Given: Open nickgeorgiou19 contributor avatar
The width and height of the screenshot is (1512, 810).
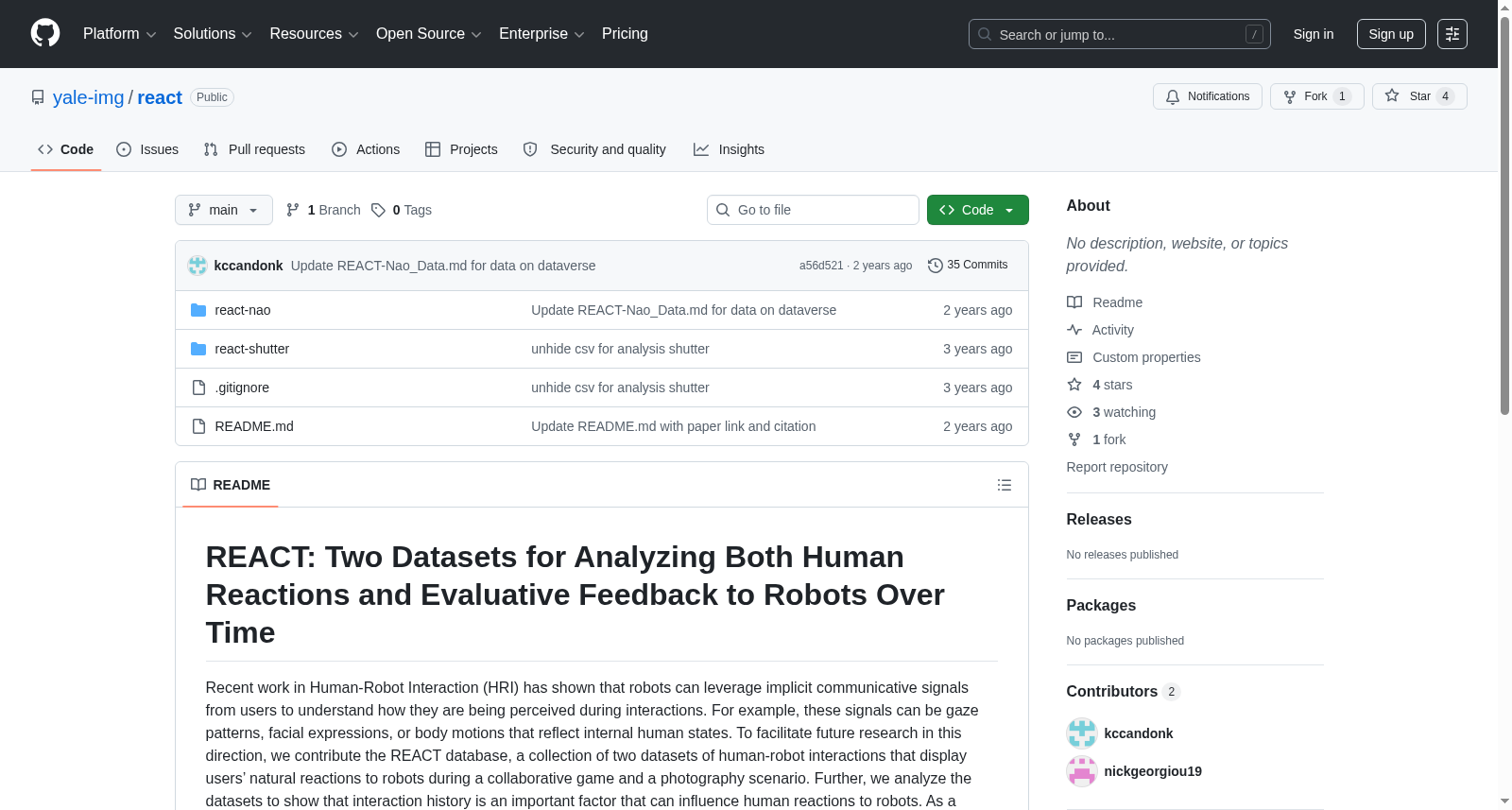Looking at the screenshot, I should tap(1082, 771).
